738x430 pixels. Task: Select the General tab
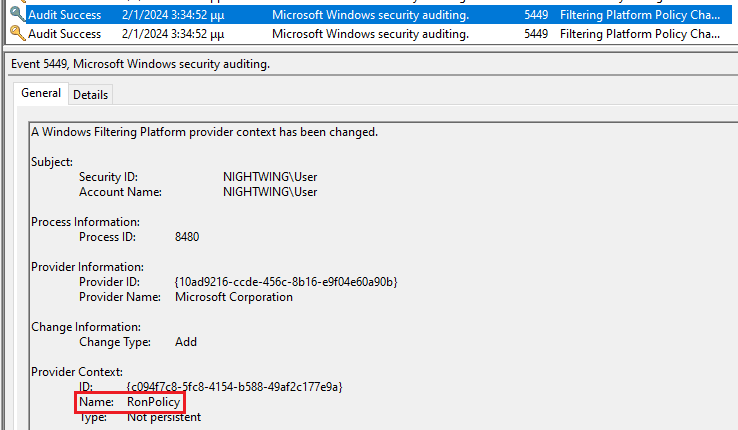pyautogui.click(x=41, y=93)
